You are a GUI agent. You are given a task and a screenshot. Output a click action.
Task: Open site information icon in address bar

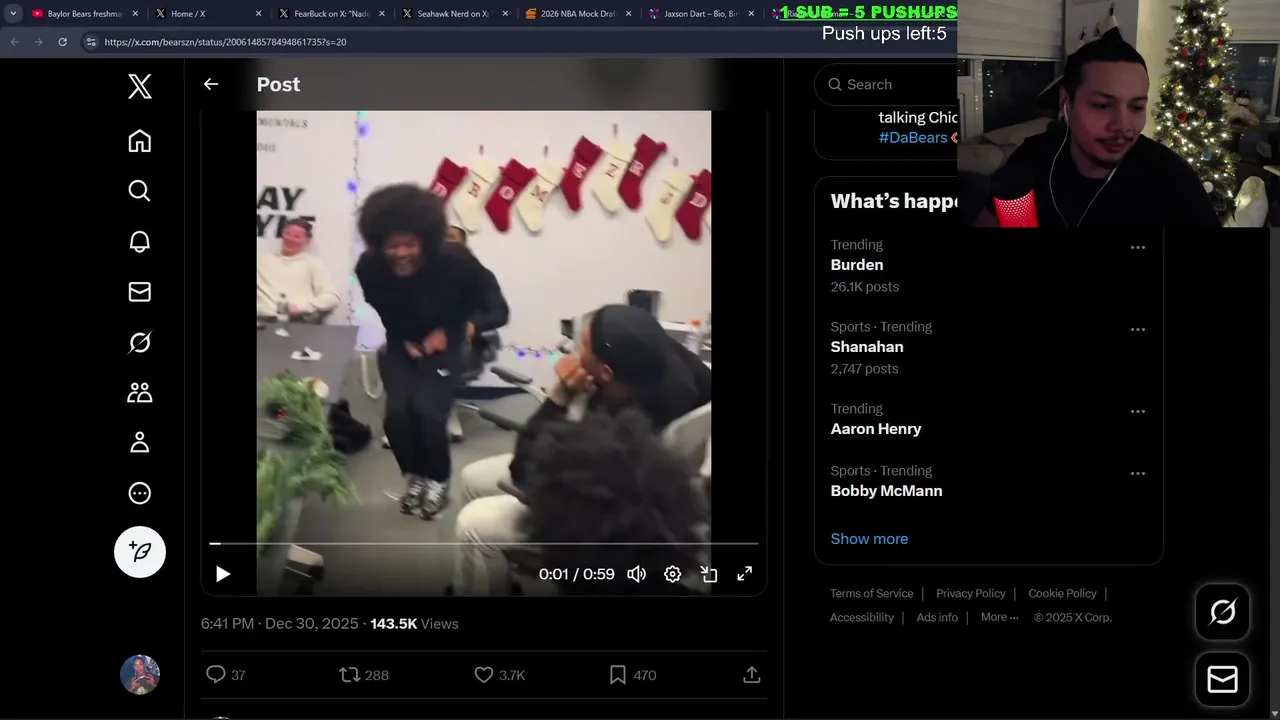point(91,42)
